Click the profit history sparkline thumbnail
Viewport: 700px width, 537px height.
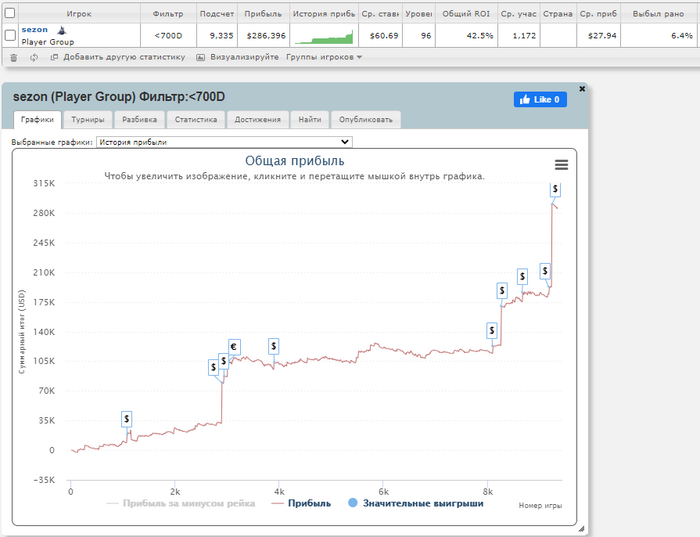pos(324,36)
